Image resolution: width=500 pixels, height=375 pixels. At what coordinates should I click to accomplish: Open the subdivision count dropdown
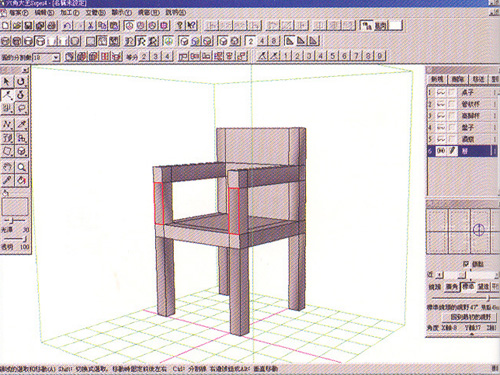(56, 57)
